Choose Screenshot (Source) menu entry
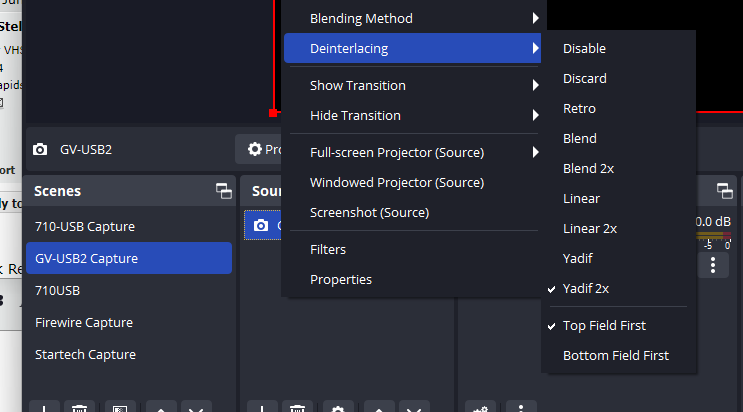The width and height of the screenshot is (743, 412). (369, 212)
